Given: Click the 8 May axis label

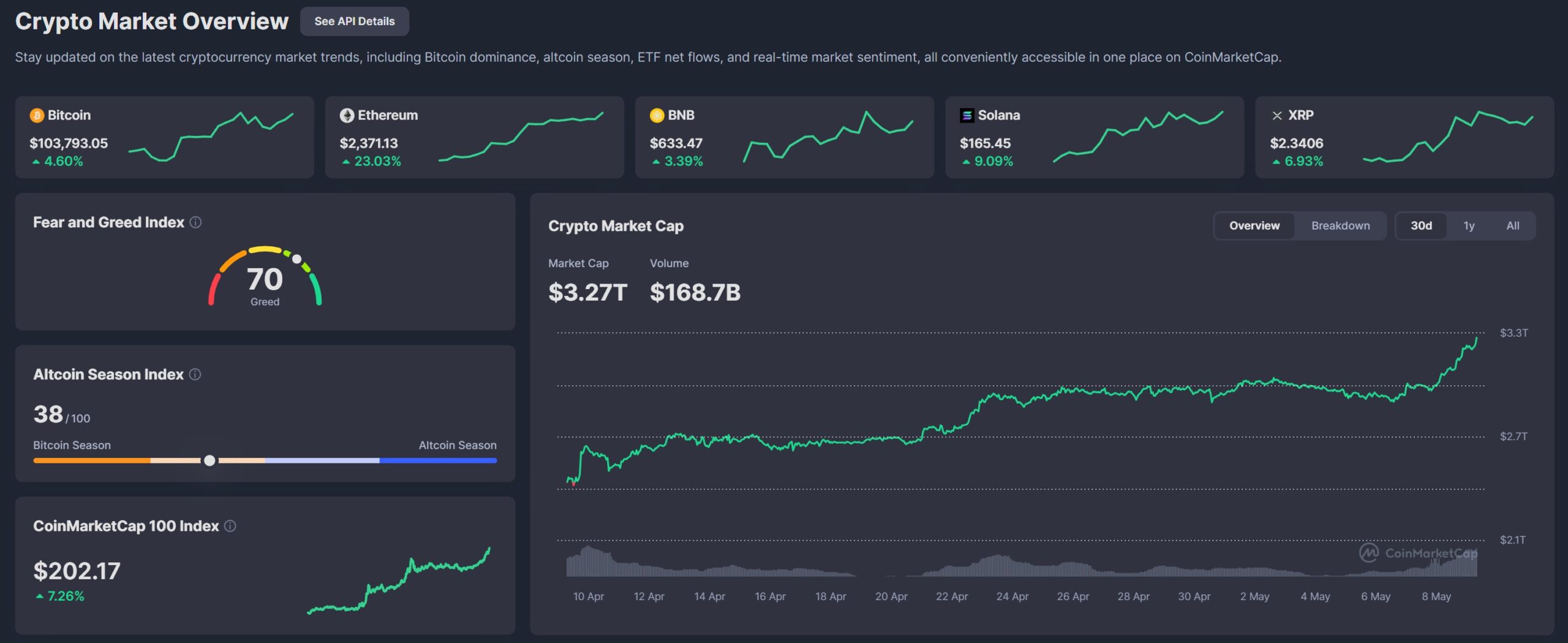Looking at the screenshot, I should point(1436,596).
